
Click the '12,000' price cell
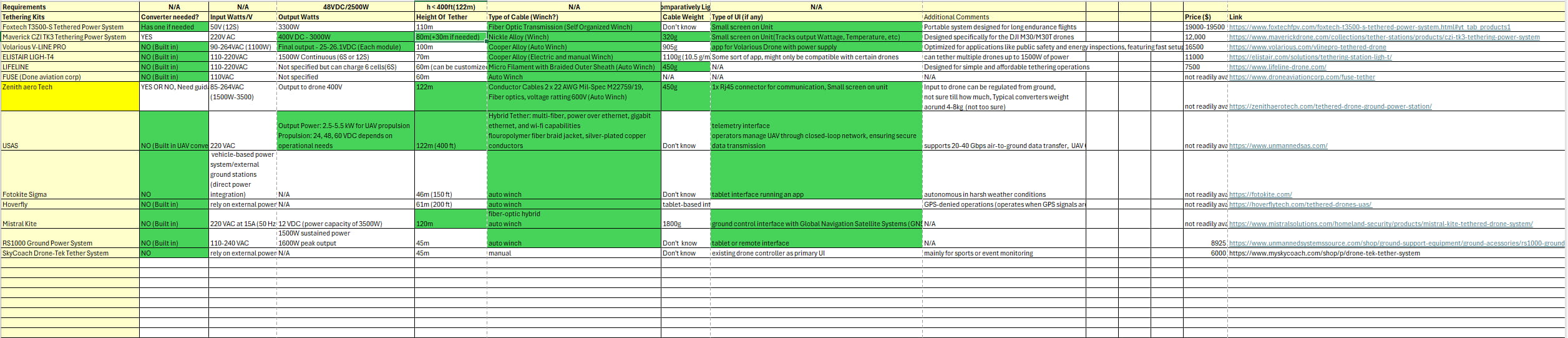pos(1205,37)
